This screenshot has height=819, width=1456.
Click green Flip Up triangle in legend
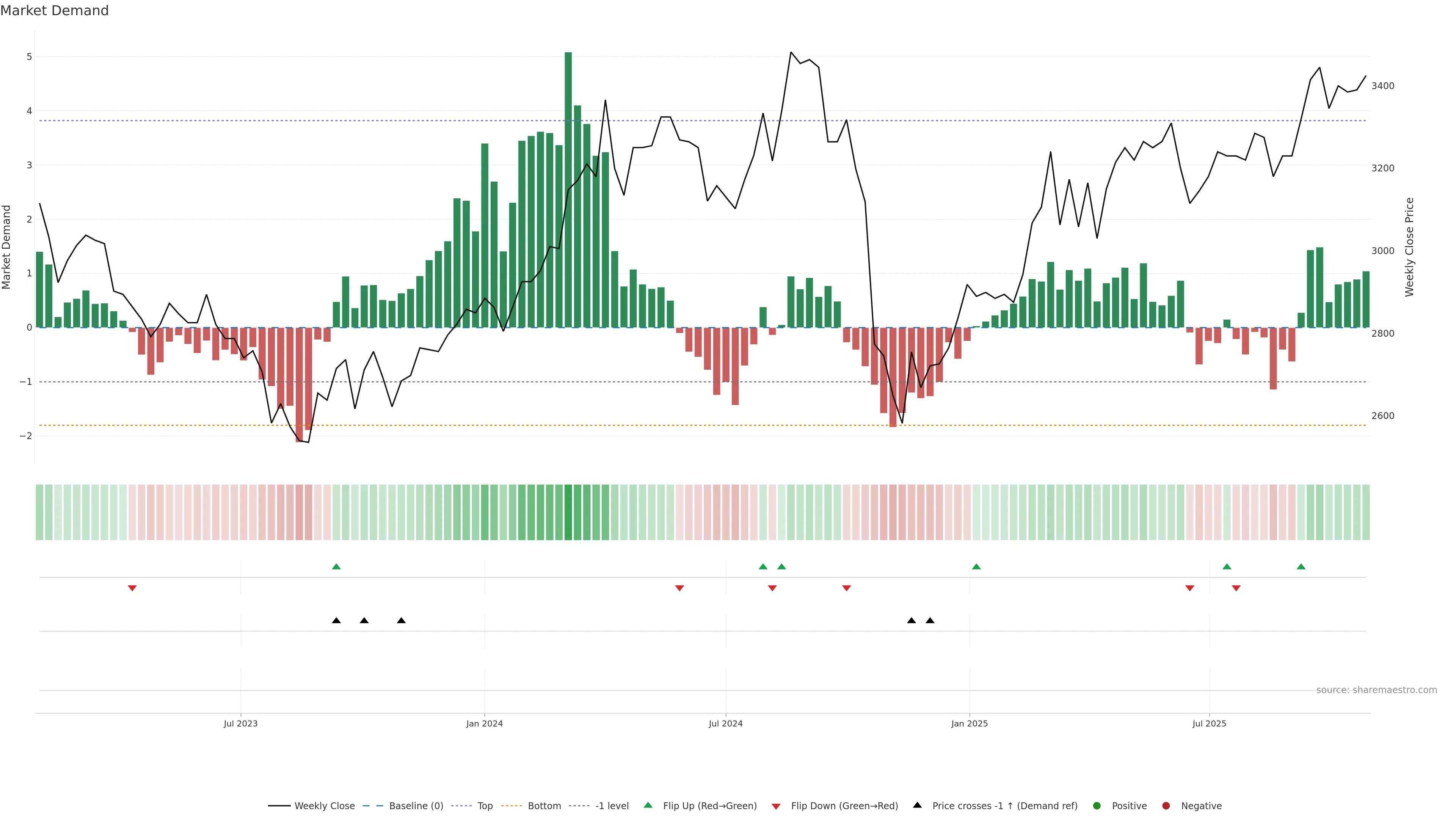648,805
